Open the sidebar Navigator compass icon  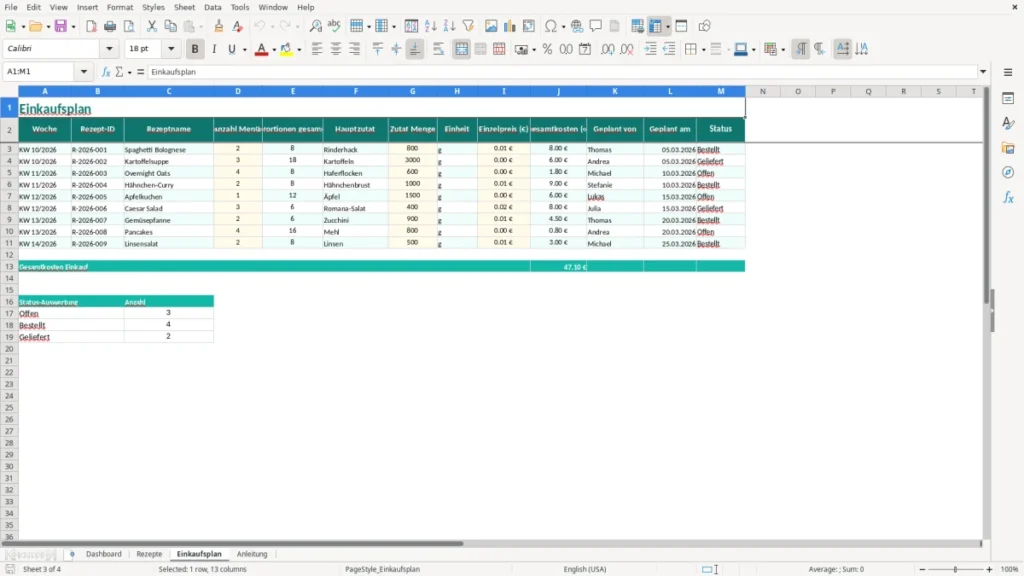point(1008,172)
